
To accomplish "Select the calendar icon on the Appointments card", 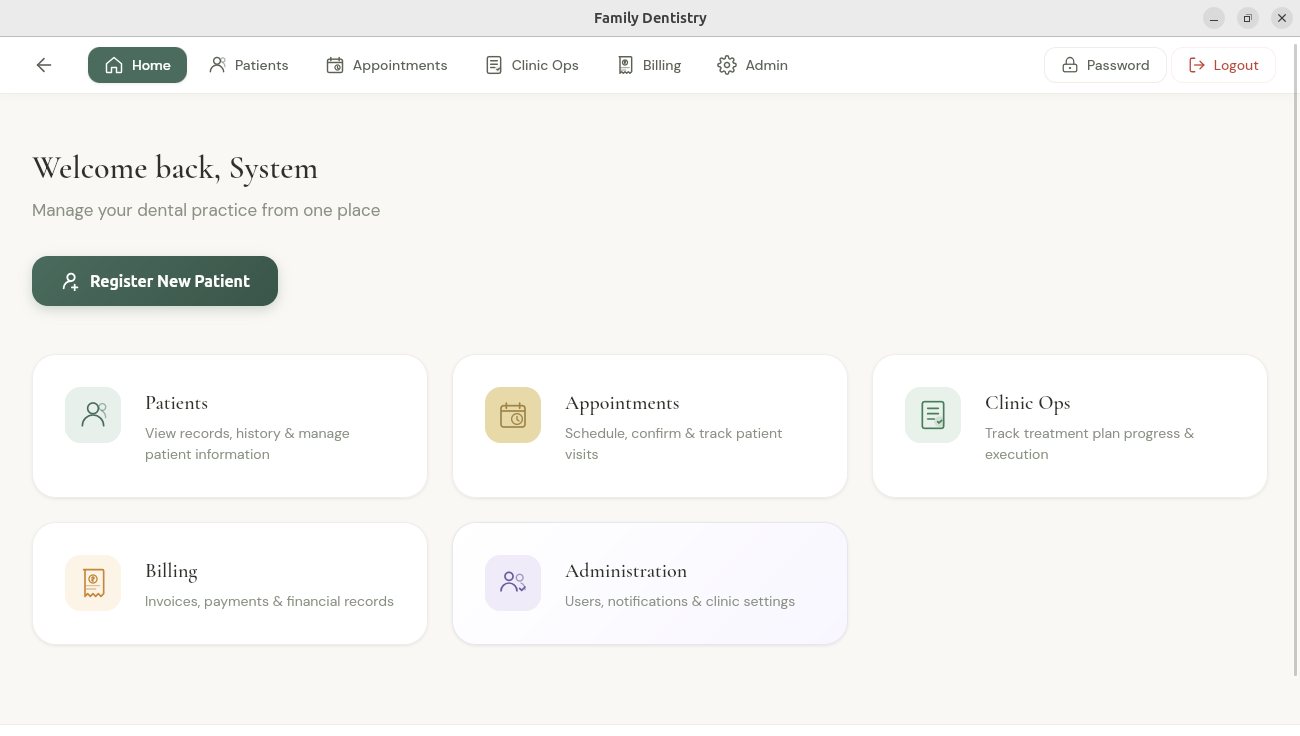I will 513,414.
